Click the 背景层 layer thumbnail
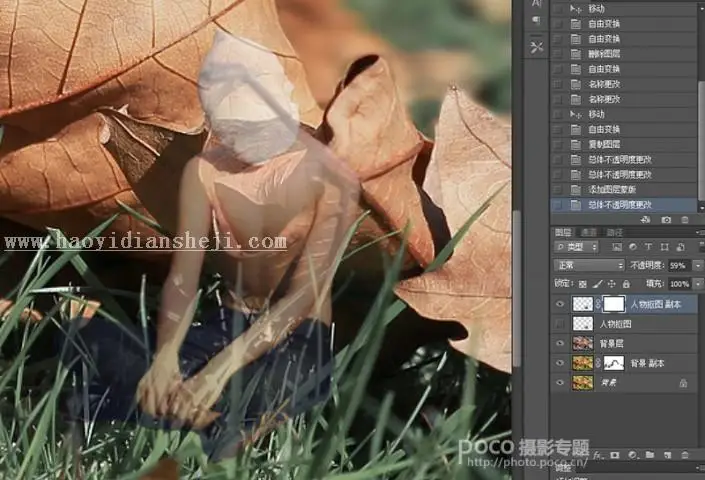Image resolution: width=705 pixels, height=480 pixels. 583,343
